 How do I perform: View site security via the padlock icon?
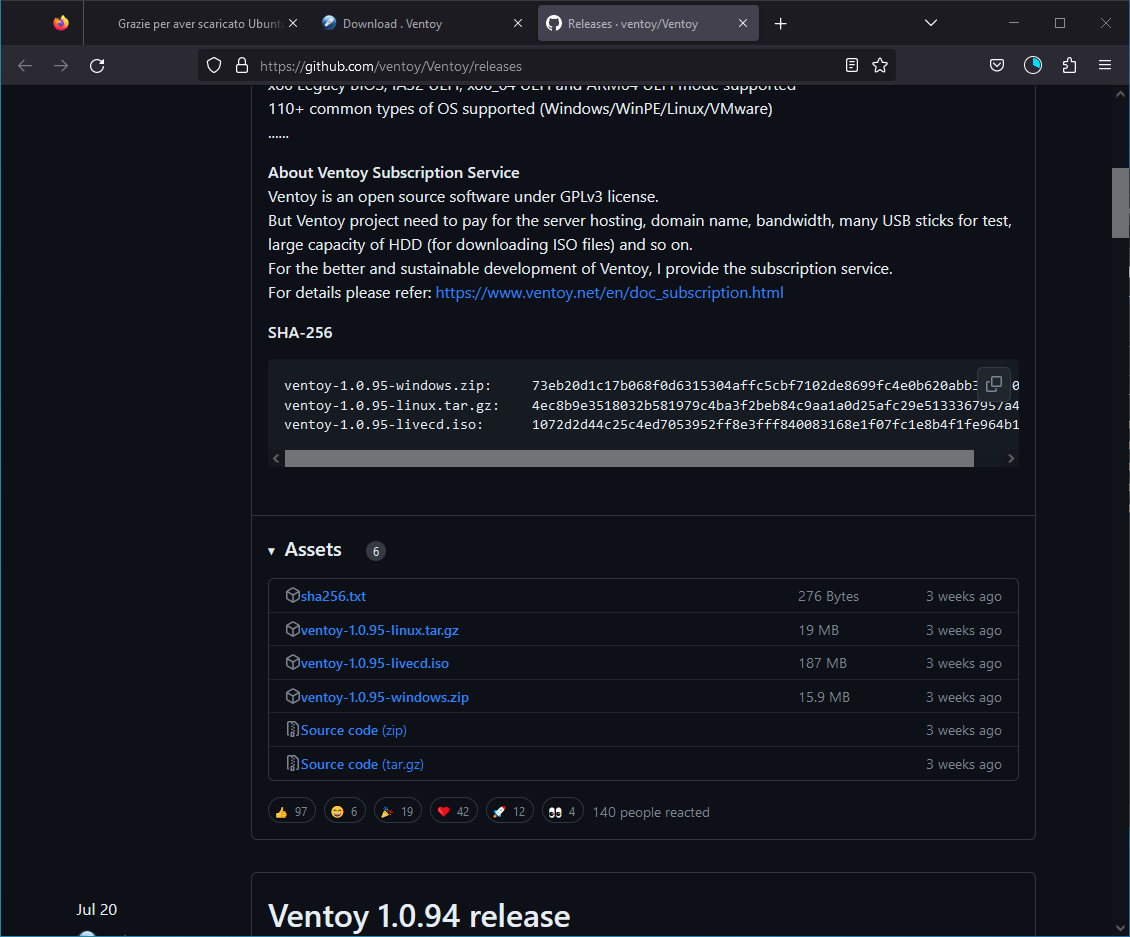pos(242,66)
